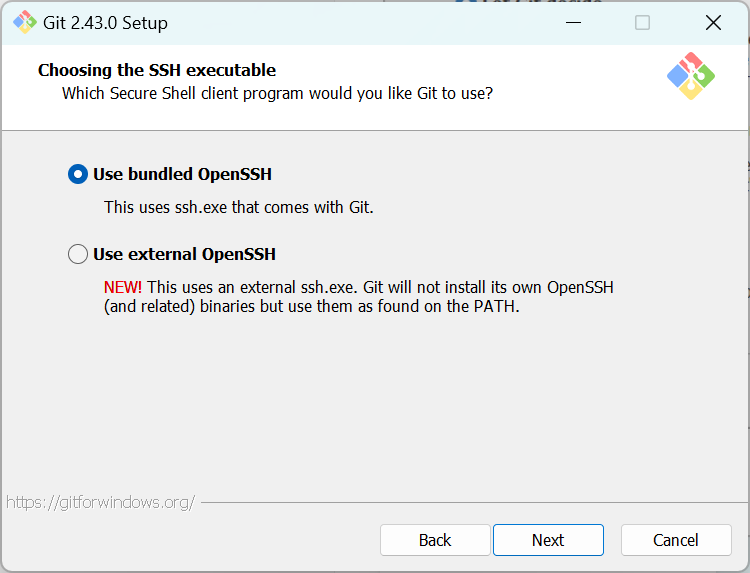
Task: Click the 'ssh.exe that comes with Git' description
Action: point(238,208)
